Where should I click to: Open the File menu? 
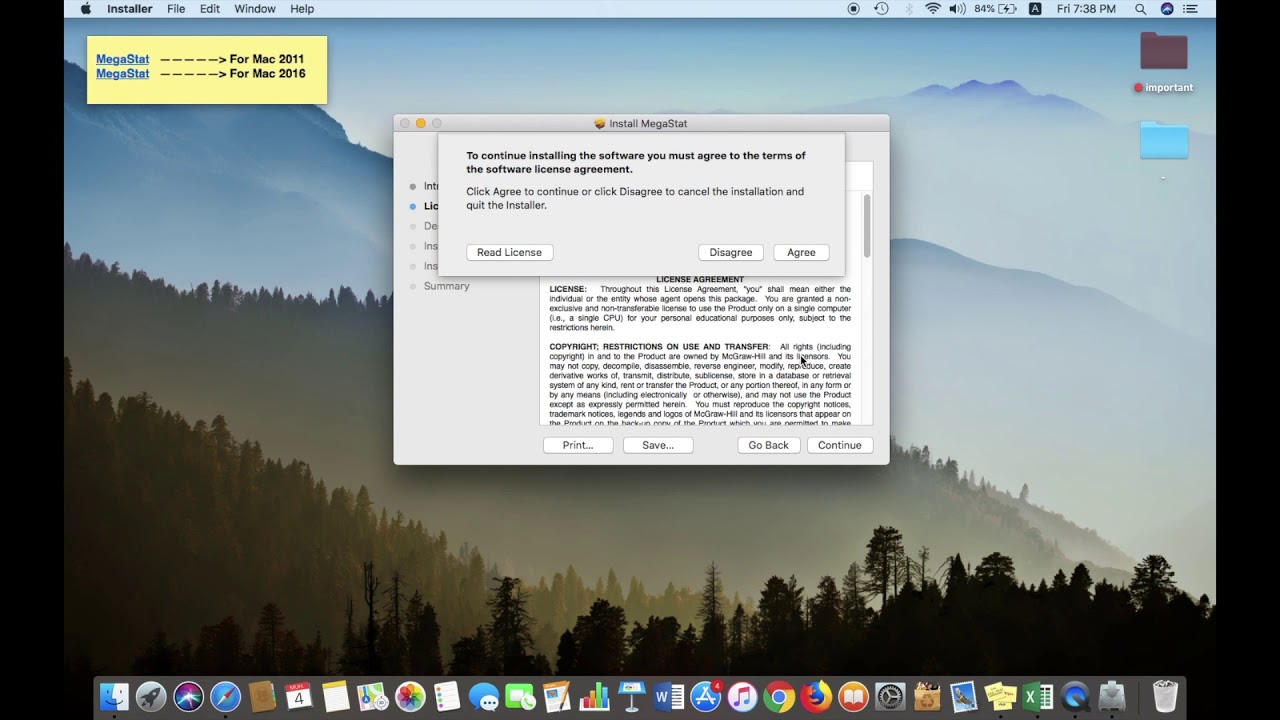[x=176, y=9]
